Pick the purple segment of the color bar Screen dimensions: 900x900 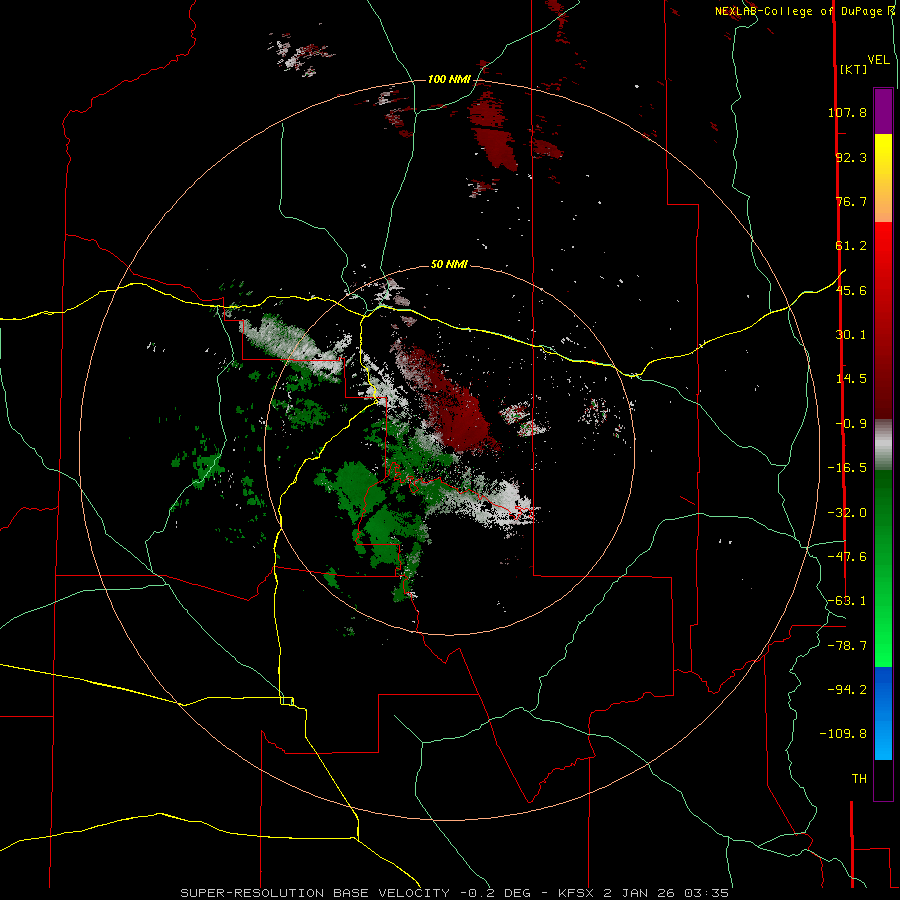pos(883,111)
